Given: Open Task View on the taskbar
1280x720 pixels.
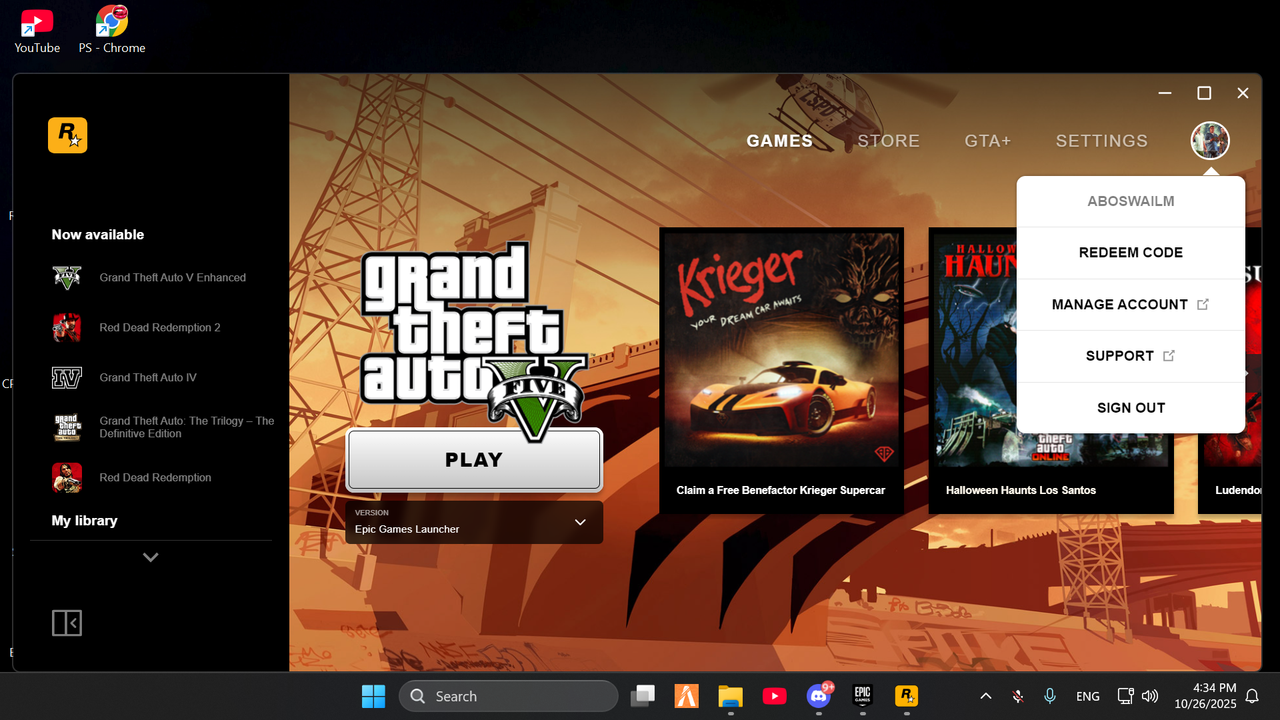Looking at the screenshot, I should [x=642, y=696].
